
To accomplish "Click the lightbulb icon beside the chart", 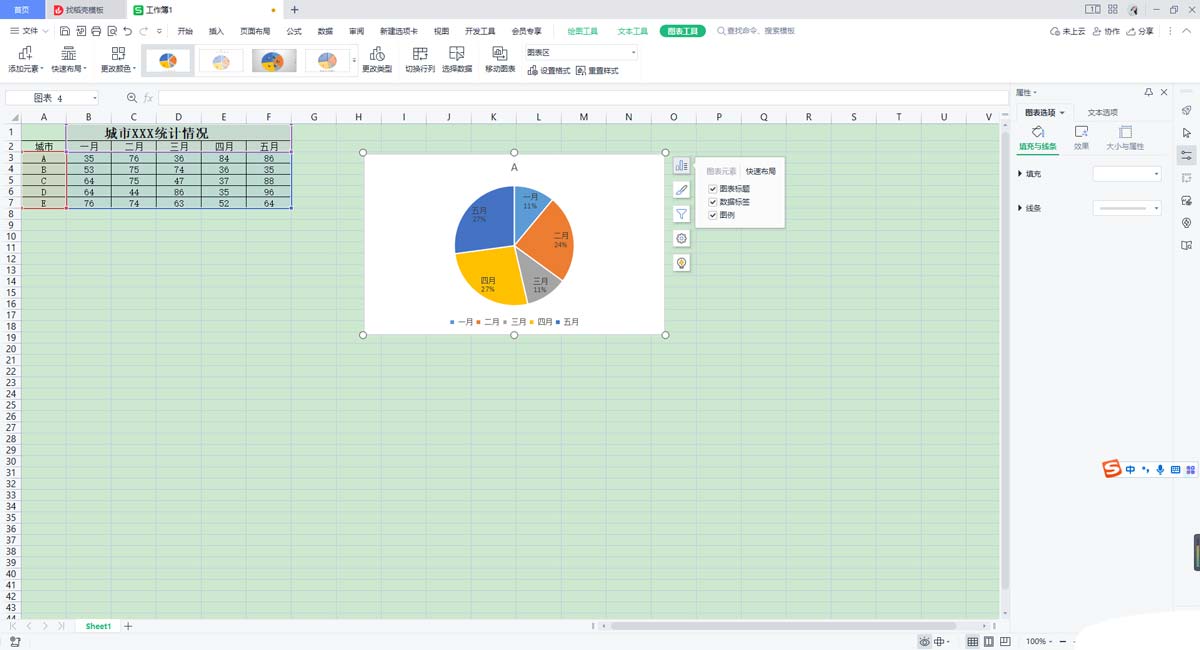I will coord(681,263).
